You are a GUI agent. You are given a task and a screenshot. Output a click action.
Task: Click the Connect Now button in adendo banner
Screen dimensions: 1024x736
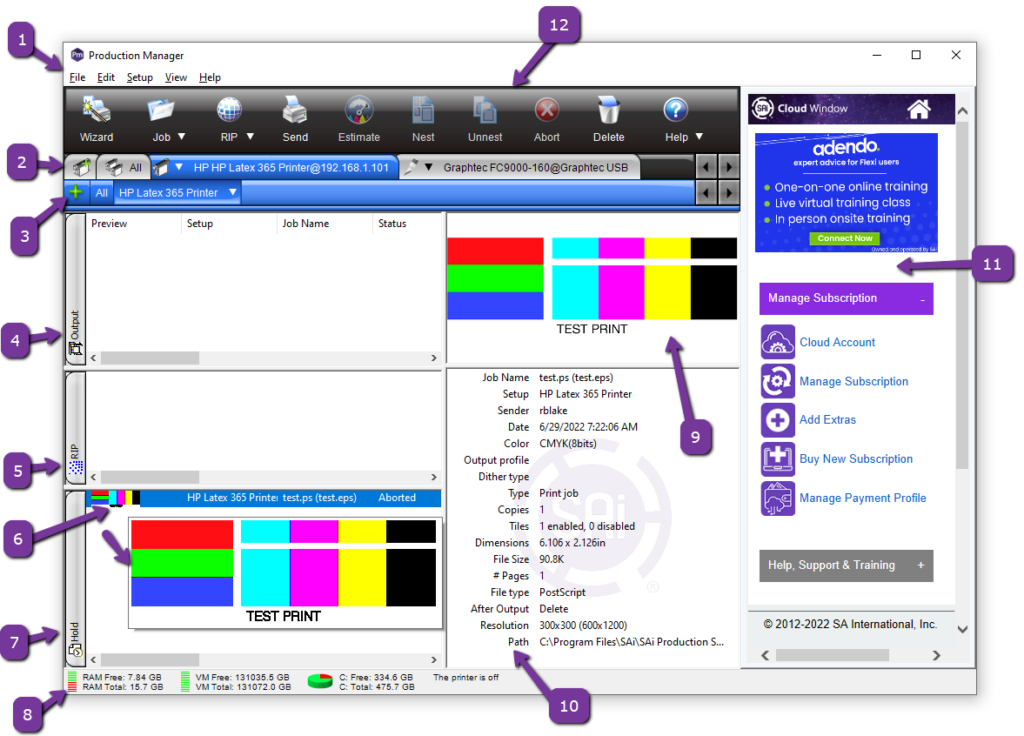(x=844, y=238)
